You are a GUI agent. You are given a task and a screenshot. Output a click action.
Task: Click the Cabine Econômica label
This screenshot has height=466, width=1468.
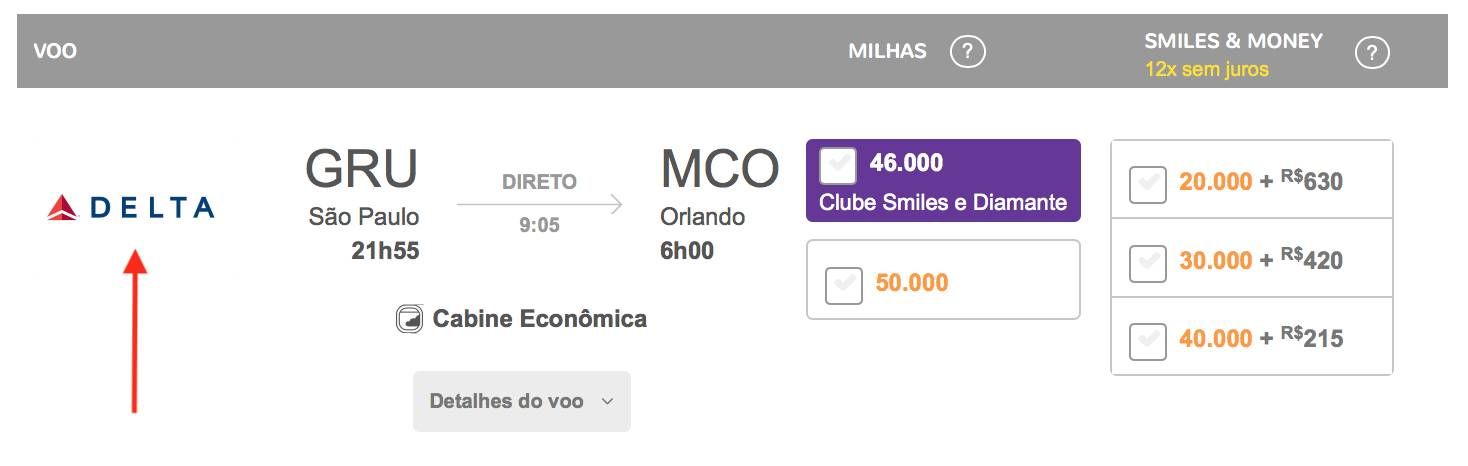pyautogui.click(x=540, y=319)
